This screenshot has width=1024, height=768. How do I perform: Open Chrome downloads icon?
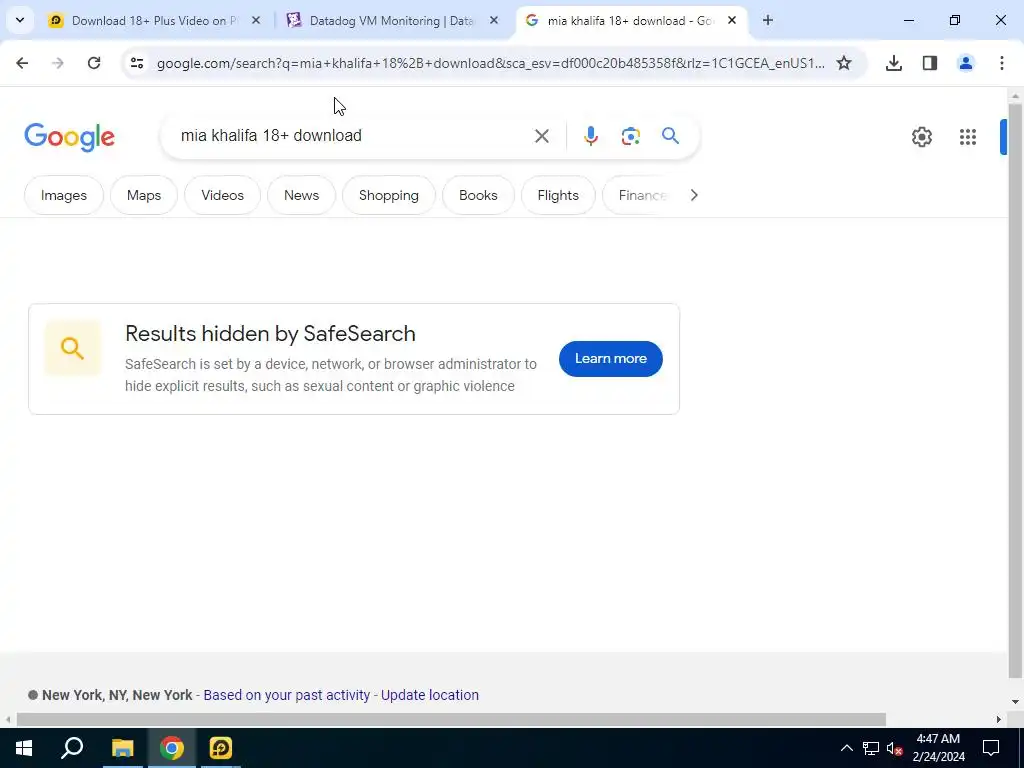(894, 63)
